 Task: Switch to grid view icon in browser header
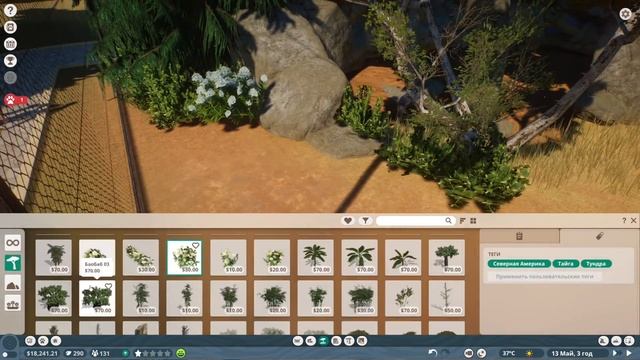click(473, 220)
